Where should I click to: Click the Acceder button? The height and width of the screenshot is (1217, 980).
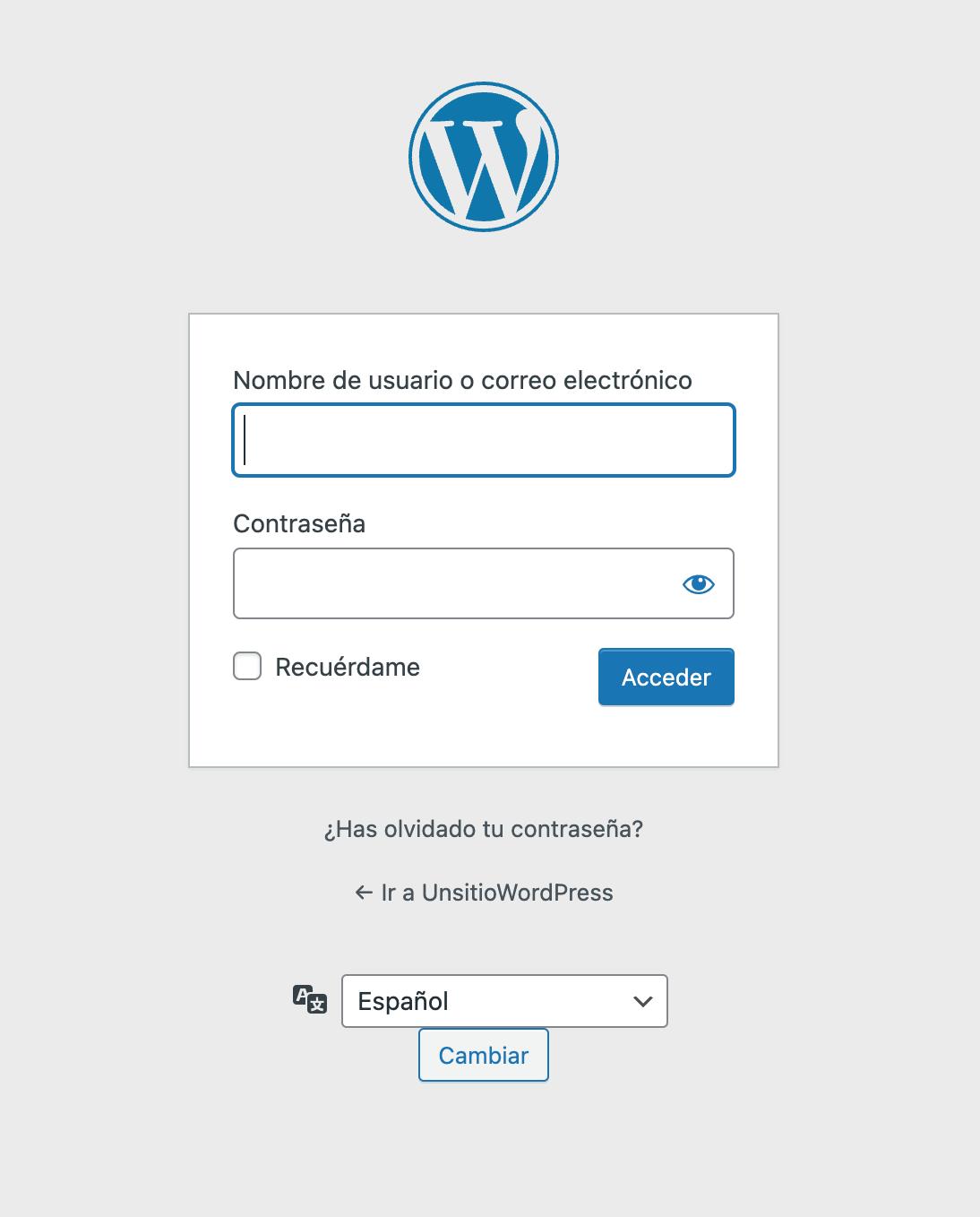[x=666, y=677]
